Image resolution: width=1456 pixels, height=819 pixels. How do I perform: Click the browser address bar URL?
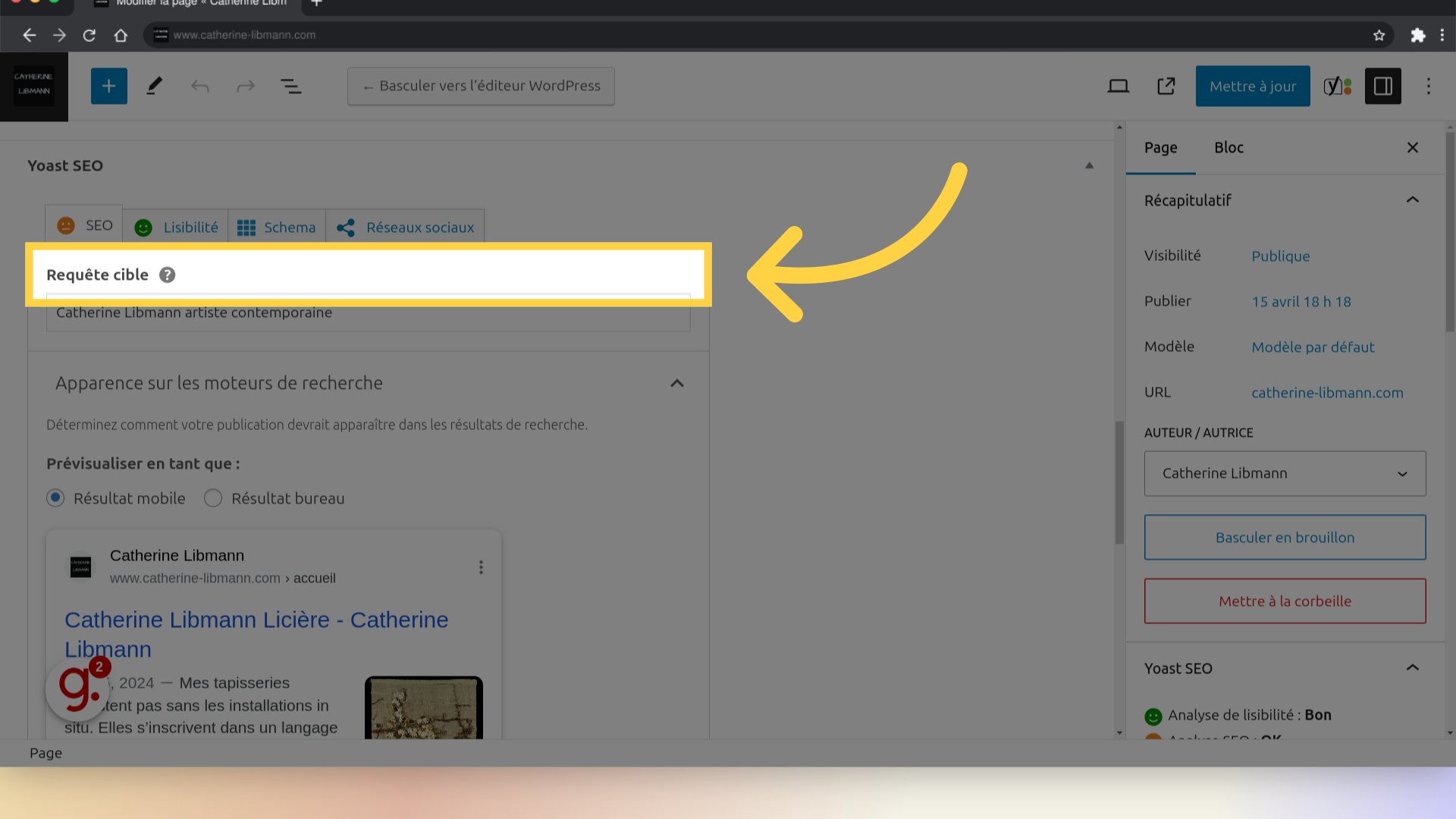(x=244, y=35)
